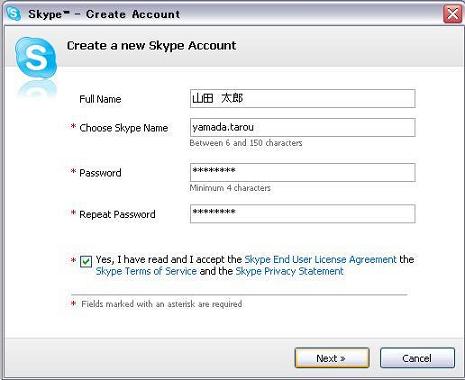Click the Choose Skype Name field
Image resolution: width=465 pixels, height=380 pixels.
click(303, 127)
